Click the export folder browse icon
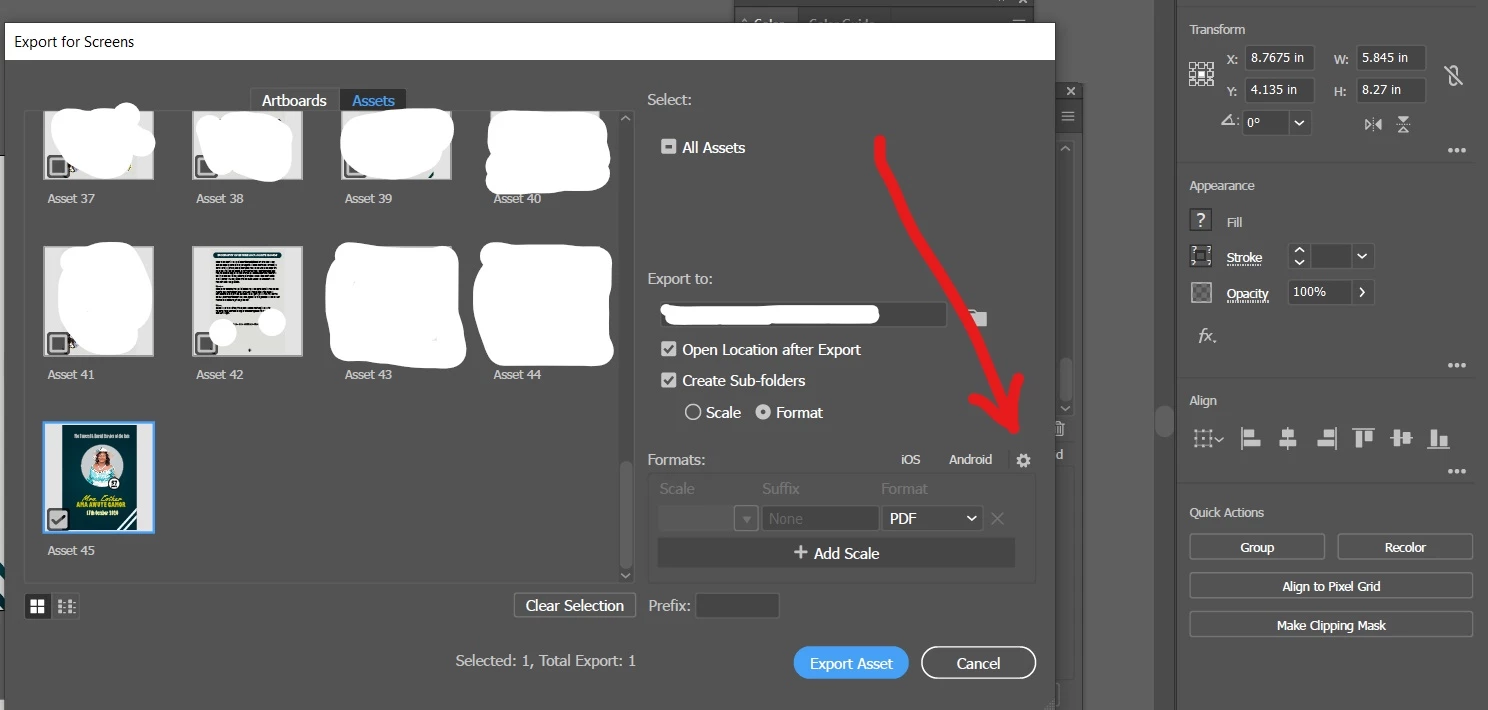Screen dimensions: 1488x710 pyautogui.click(x=977, y=318)
